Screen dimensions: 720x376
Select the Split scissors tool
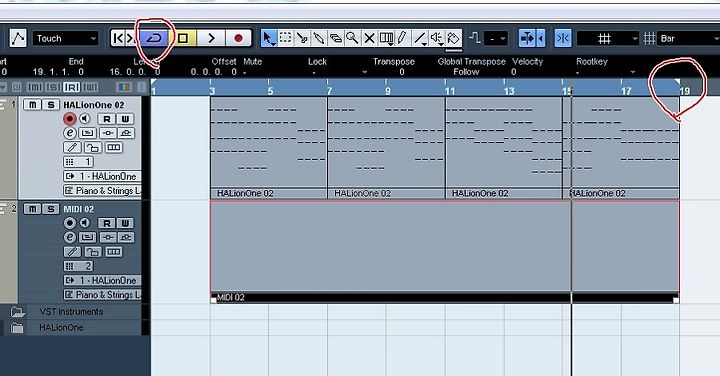pos(302,38)
